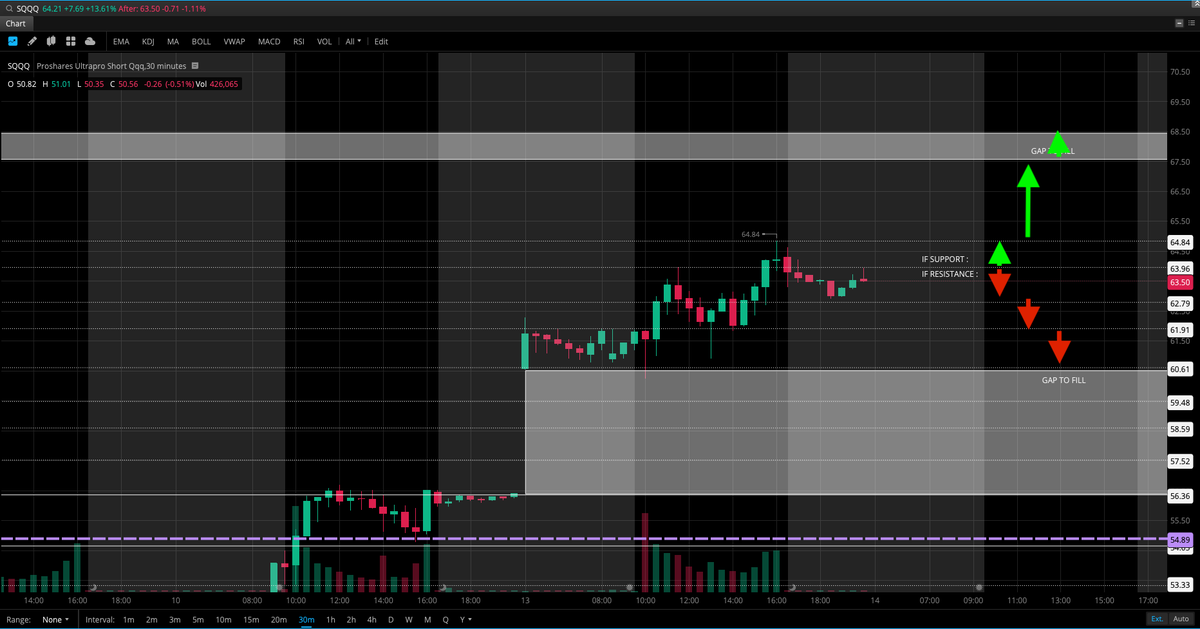Screen dimensions: 1200x629
Task: Click the red 63.50 current price label
Action: pyautogui.click(x=1179, y=283)
